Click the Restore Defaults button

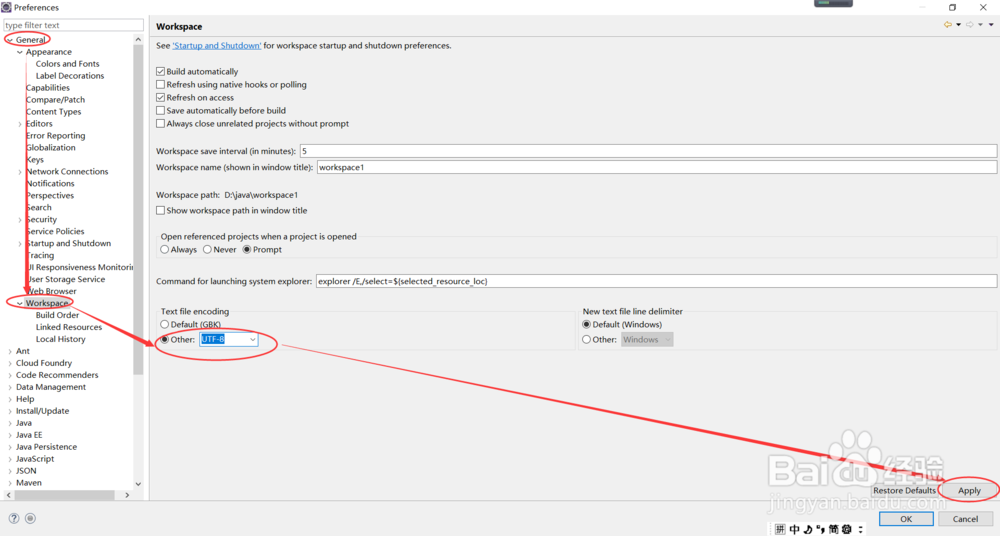pos(904,491)
